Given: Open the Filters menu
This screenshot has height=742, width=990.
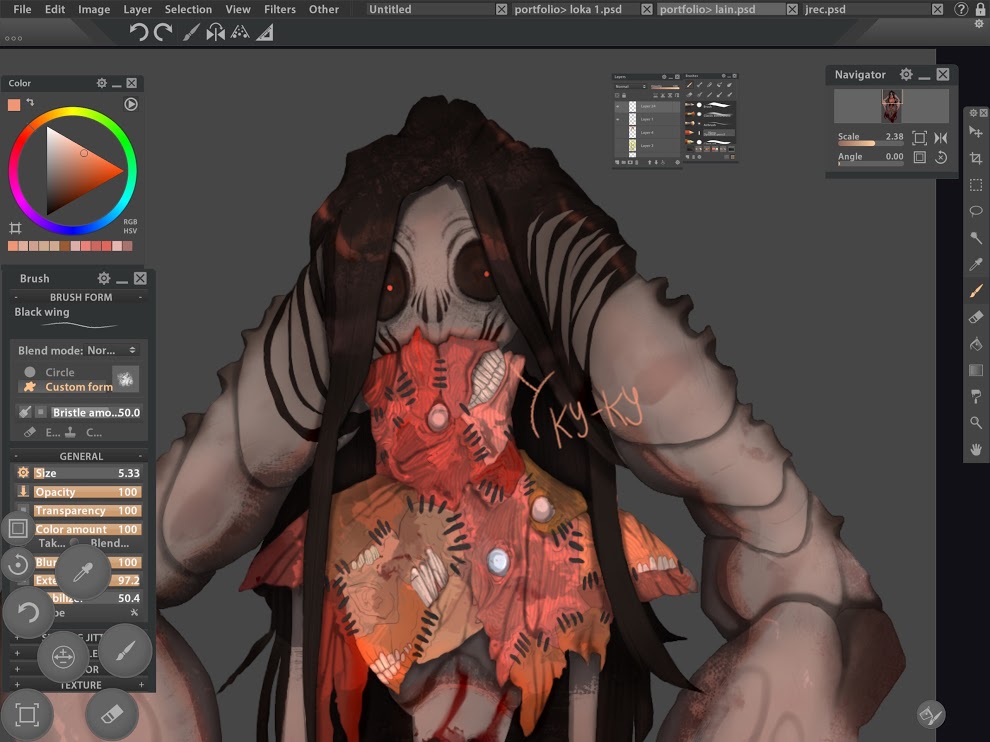Looking at the screenshot, I should click(x=279, y=9).
